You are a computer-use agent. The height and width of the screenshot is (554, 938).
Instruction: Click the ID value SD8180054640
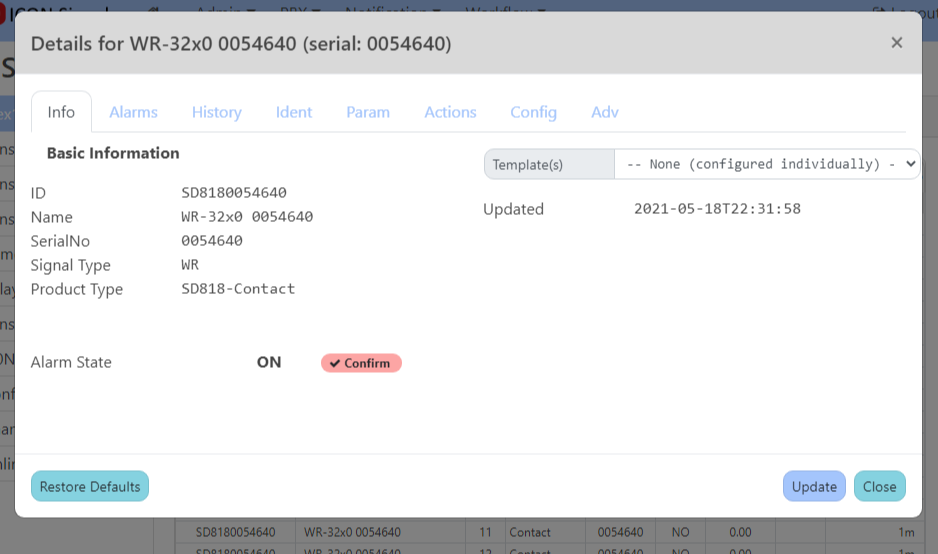[234, 193]
